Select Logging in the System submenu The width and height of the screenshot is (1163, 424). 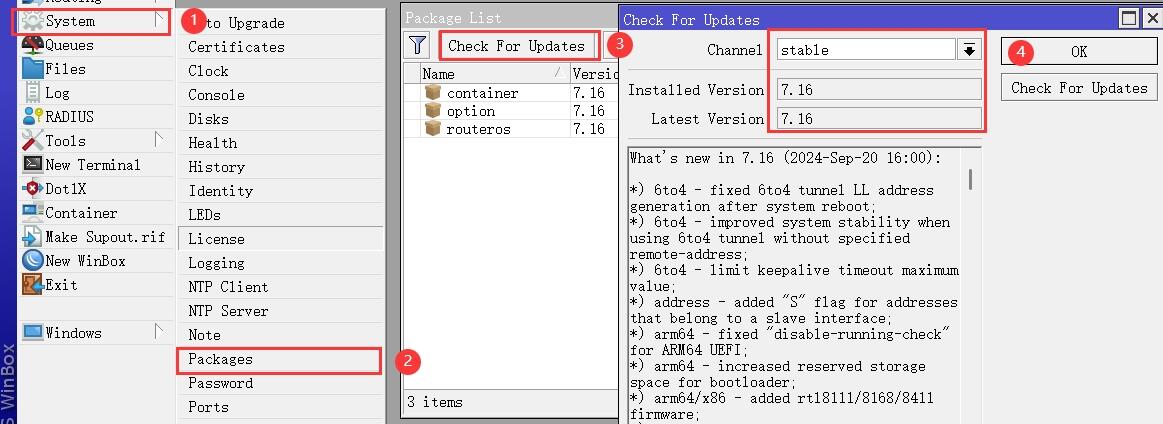280,263
